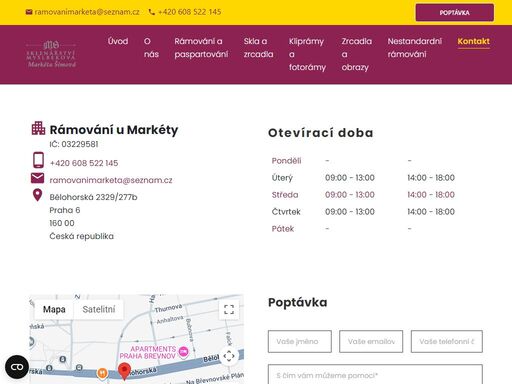The height and width of the screenshot is (384, 512).
Task: Click the Středa 09:00 - 13:00 hours
Action: [350, 195]
